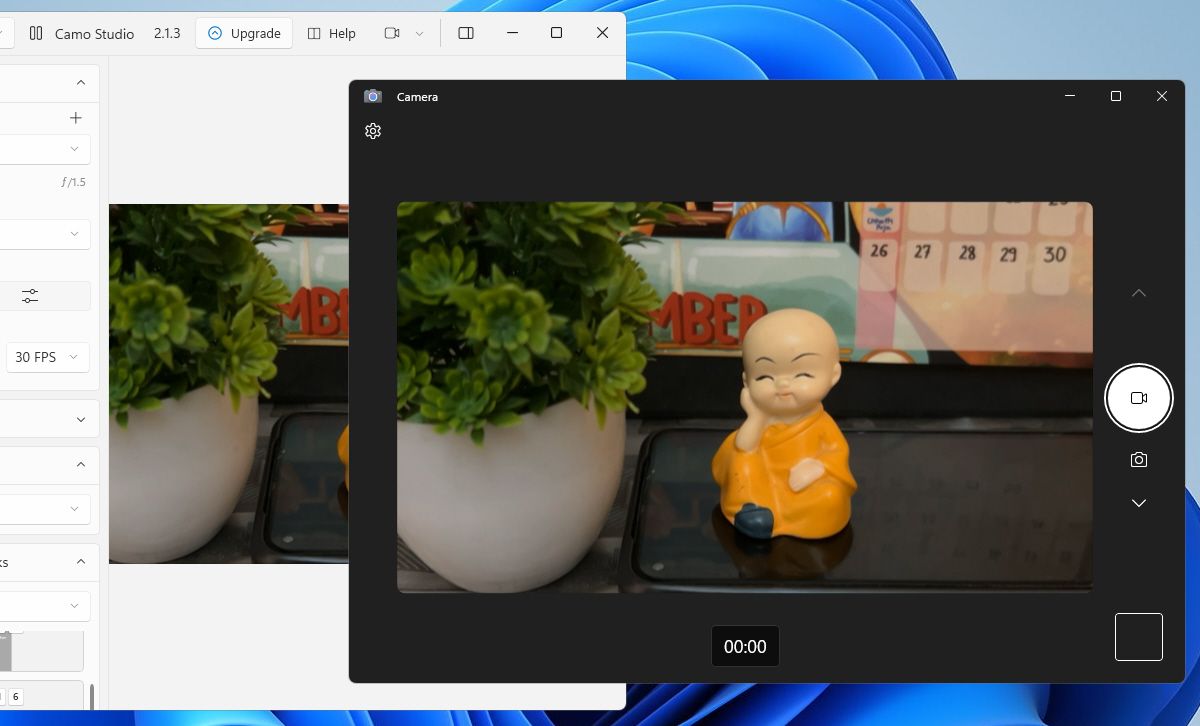This screenshot has width=1200, height=726.
Task: Show hidden modes with the down chevron
Action: 1138,503
